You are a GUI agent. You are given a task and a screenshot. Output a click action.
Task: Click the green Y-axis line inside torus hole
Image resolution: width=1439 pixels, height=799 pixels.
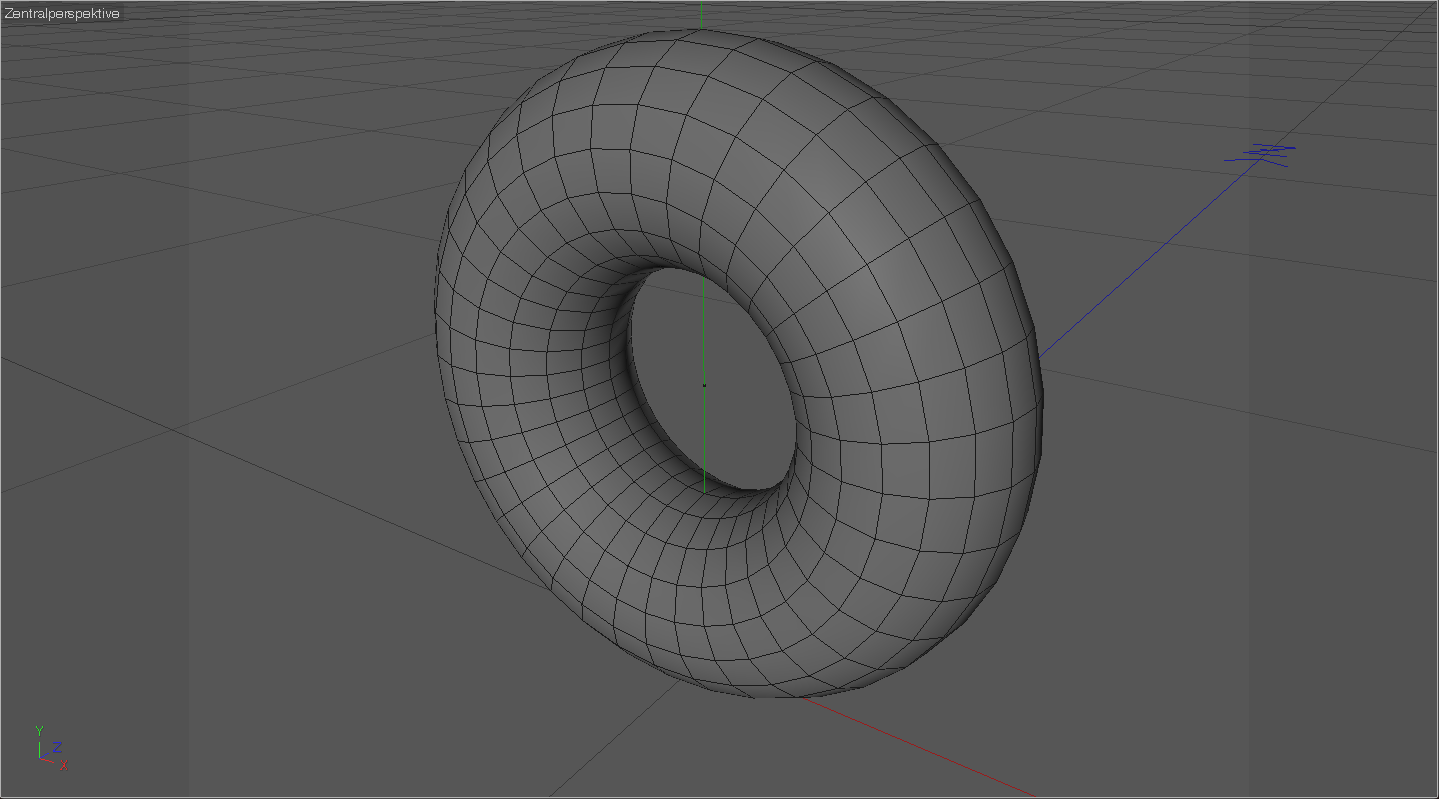click(704, 440)
